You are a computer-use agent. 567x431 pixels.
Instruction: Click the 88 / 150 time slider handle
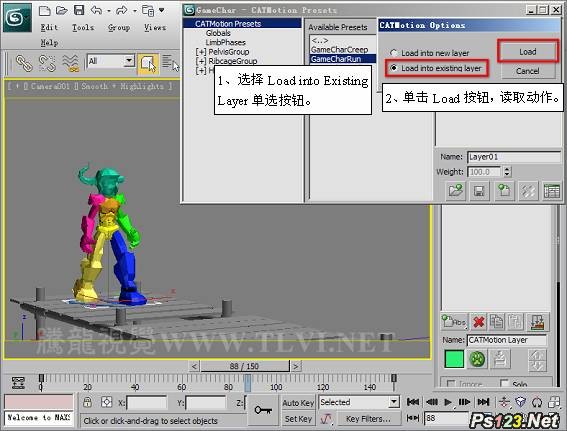[x=245, y=366]
